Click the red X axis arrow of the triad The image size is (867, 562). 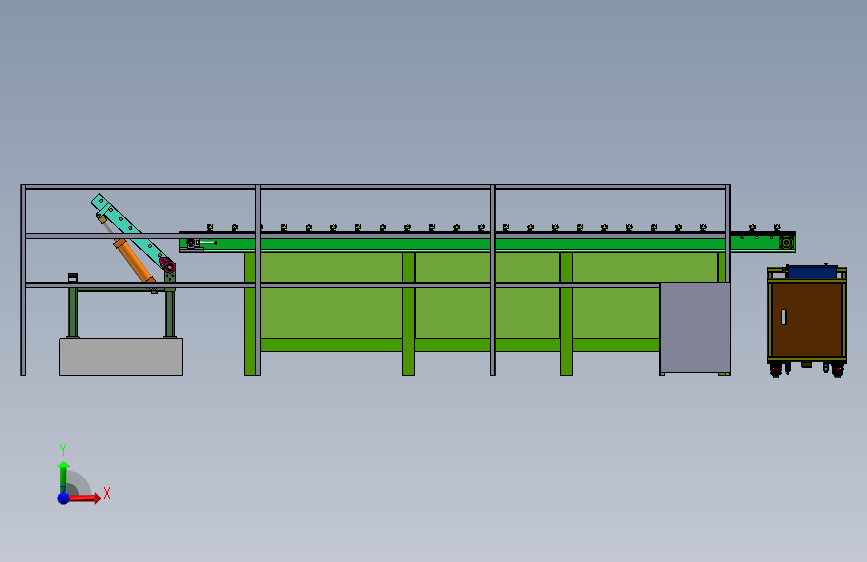click(84, 498)
